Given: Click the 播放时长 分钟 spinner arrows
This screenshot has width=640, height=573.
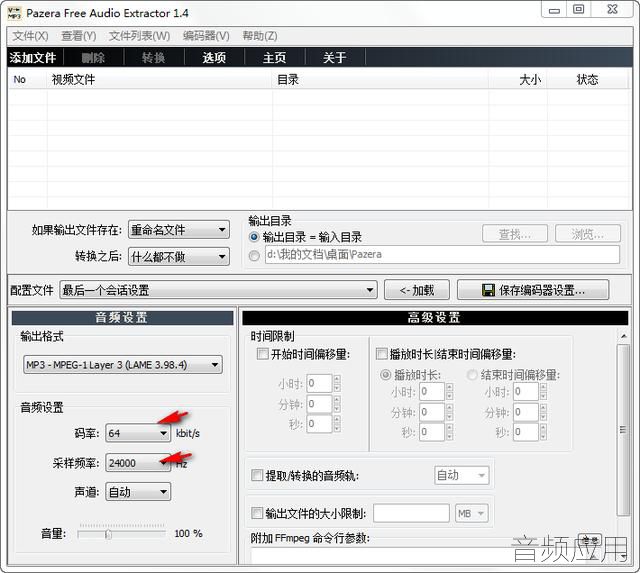Looking at the screenshot, I should coord(449,412).
